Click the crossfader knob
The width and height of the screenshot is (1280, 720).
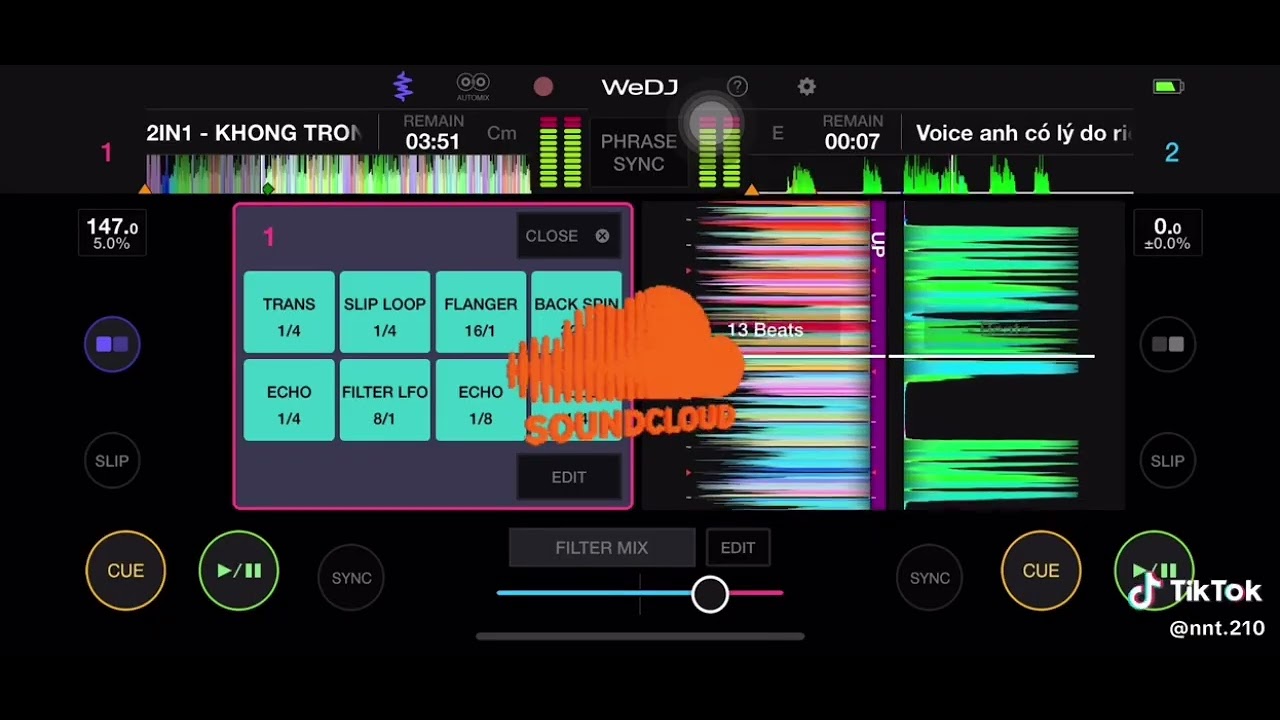pos(710,594)
